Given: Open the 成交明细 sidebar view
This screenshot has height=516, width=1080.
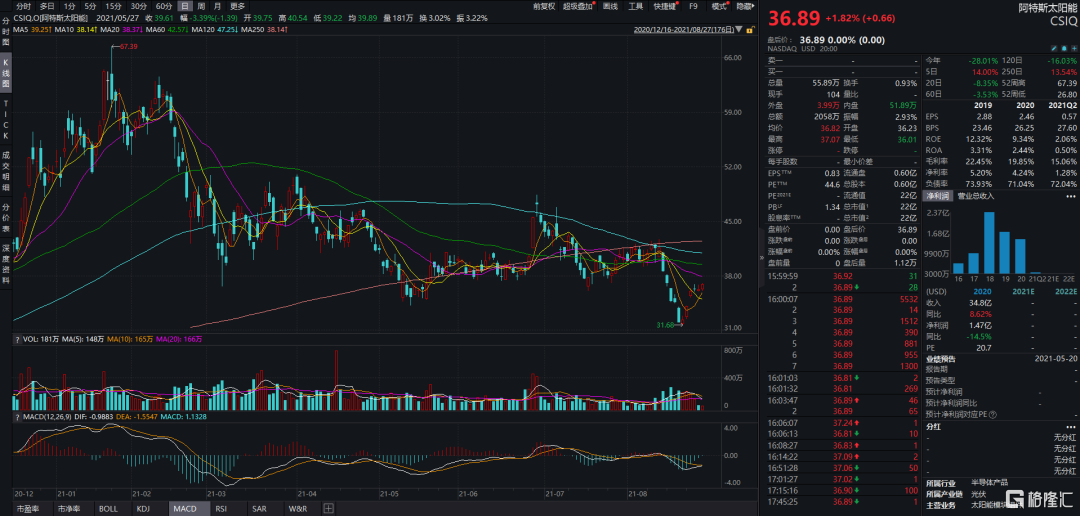Looking at the screenshot, I should [x=6, y=171].
